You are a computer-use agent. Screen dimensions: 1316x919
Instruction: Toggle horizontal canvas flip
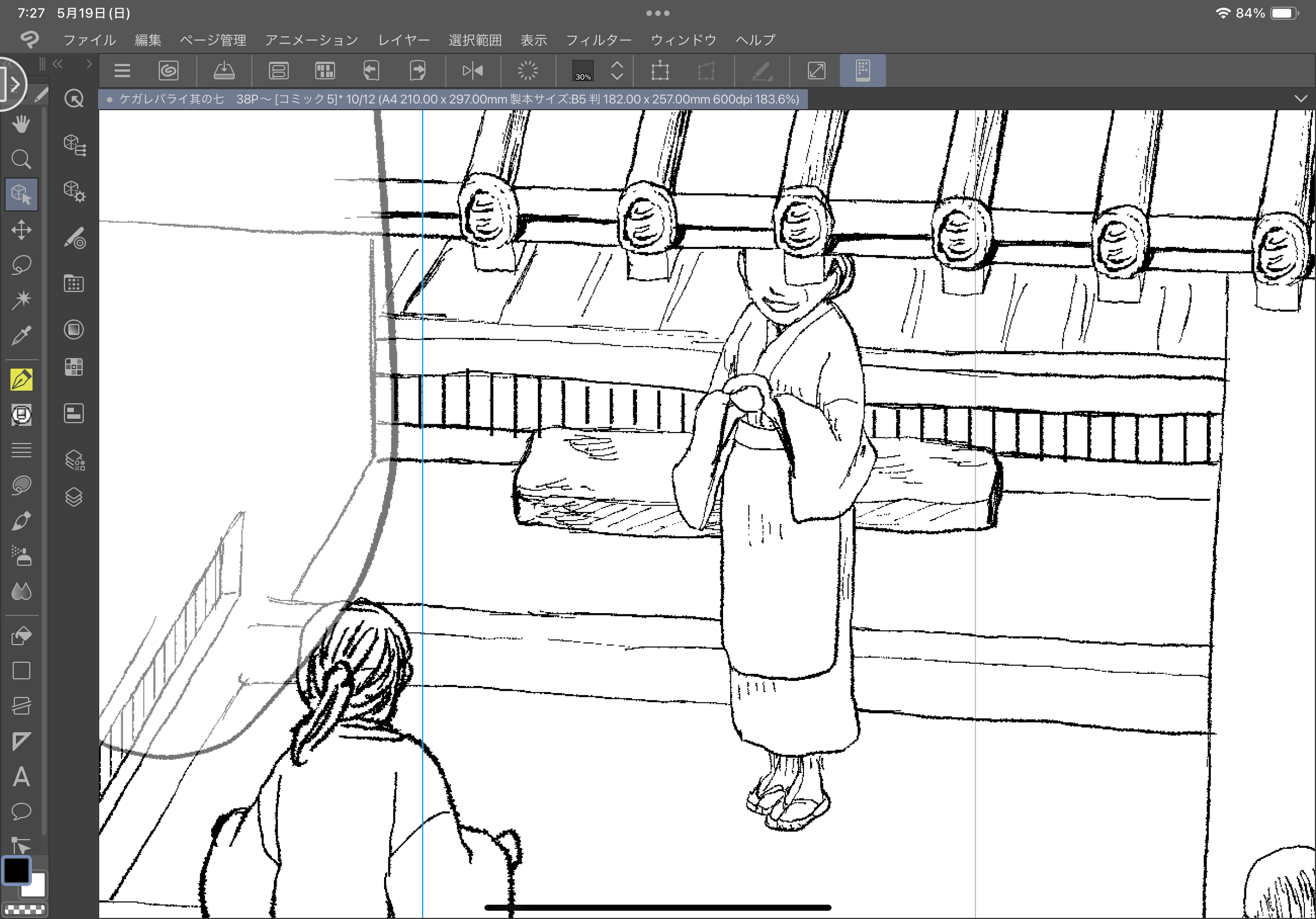472,71
